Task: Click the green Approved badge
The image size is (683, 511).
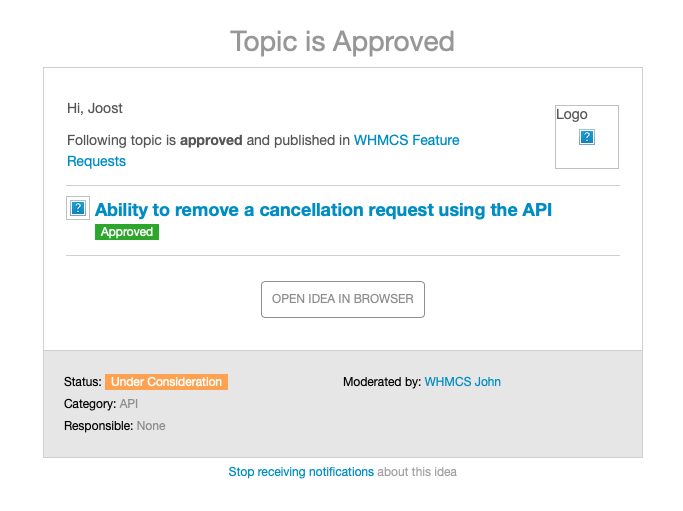Action: [x=127, y=232]
